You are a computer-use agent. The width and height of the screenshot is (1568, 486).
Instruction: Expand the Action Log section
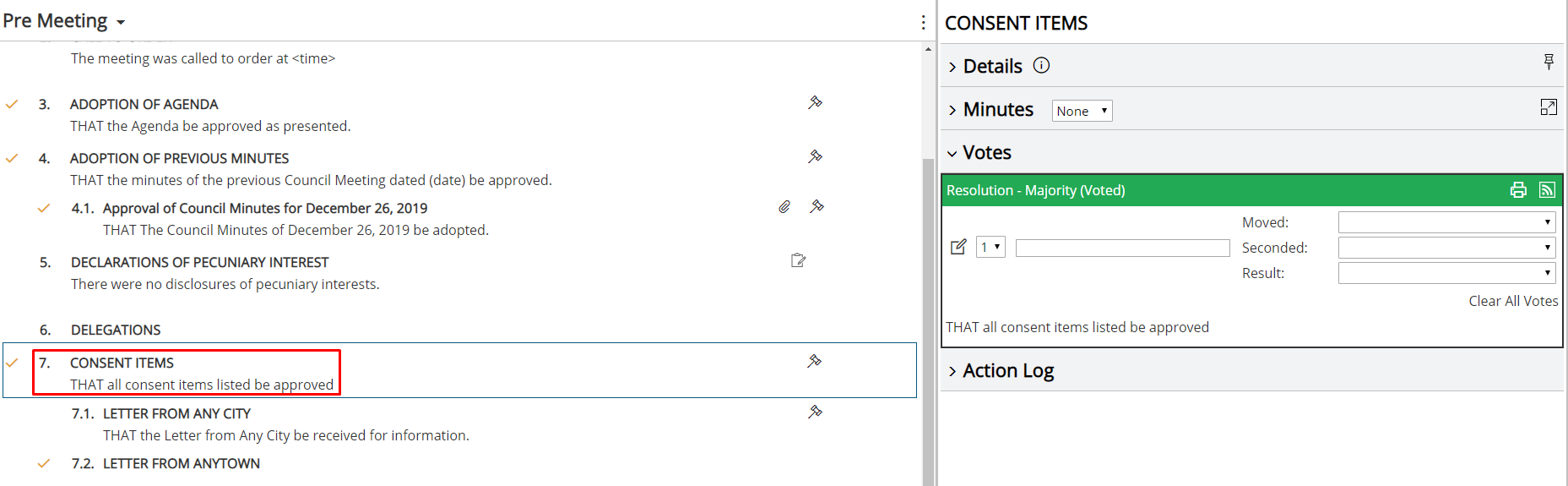pos(1001,371)
